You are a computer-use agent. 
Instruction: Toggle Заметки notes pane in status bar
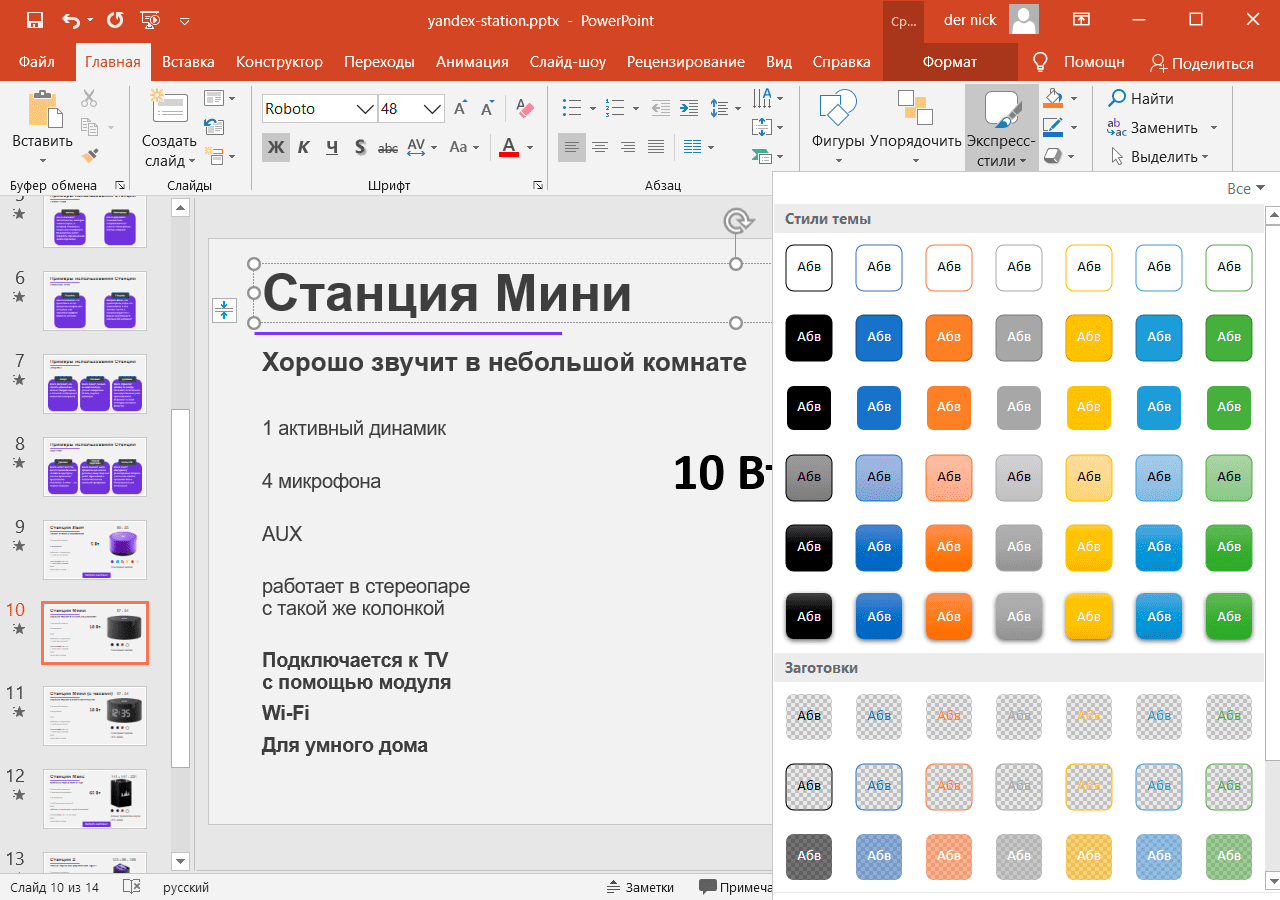click(640, 887)
